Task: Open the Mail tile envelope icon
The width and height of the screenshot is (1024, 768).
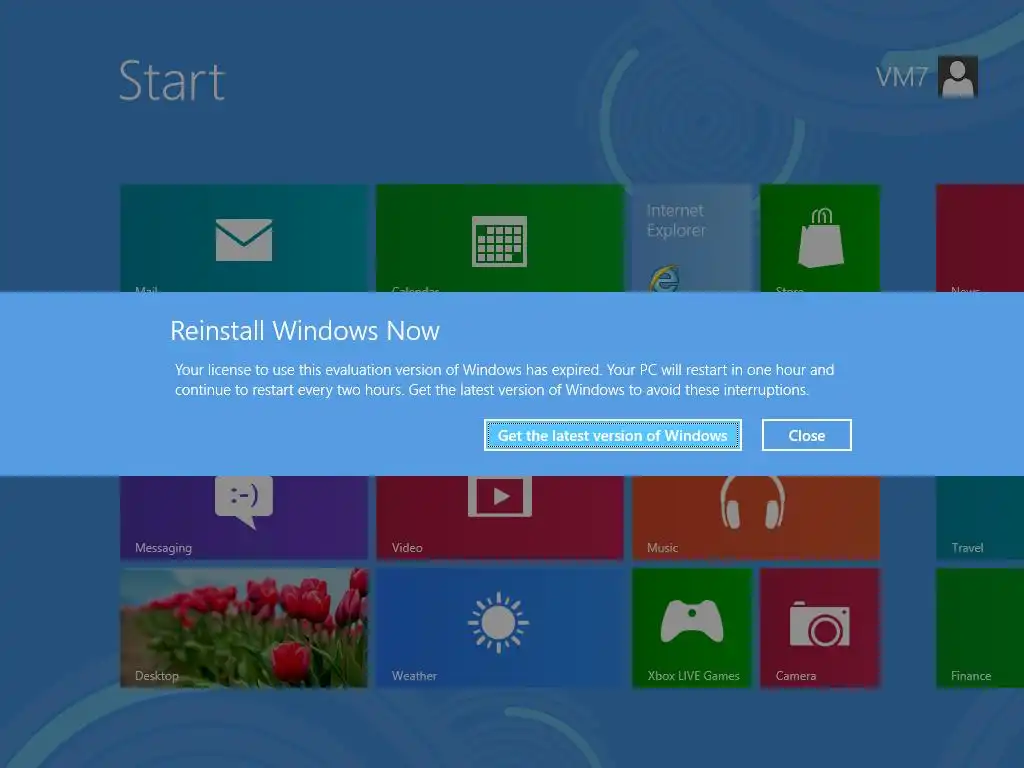Action: pyautogui.click(x=244, y=240)
